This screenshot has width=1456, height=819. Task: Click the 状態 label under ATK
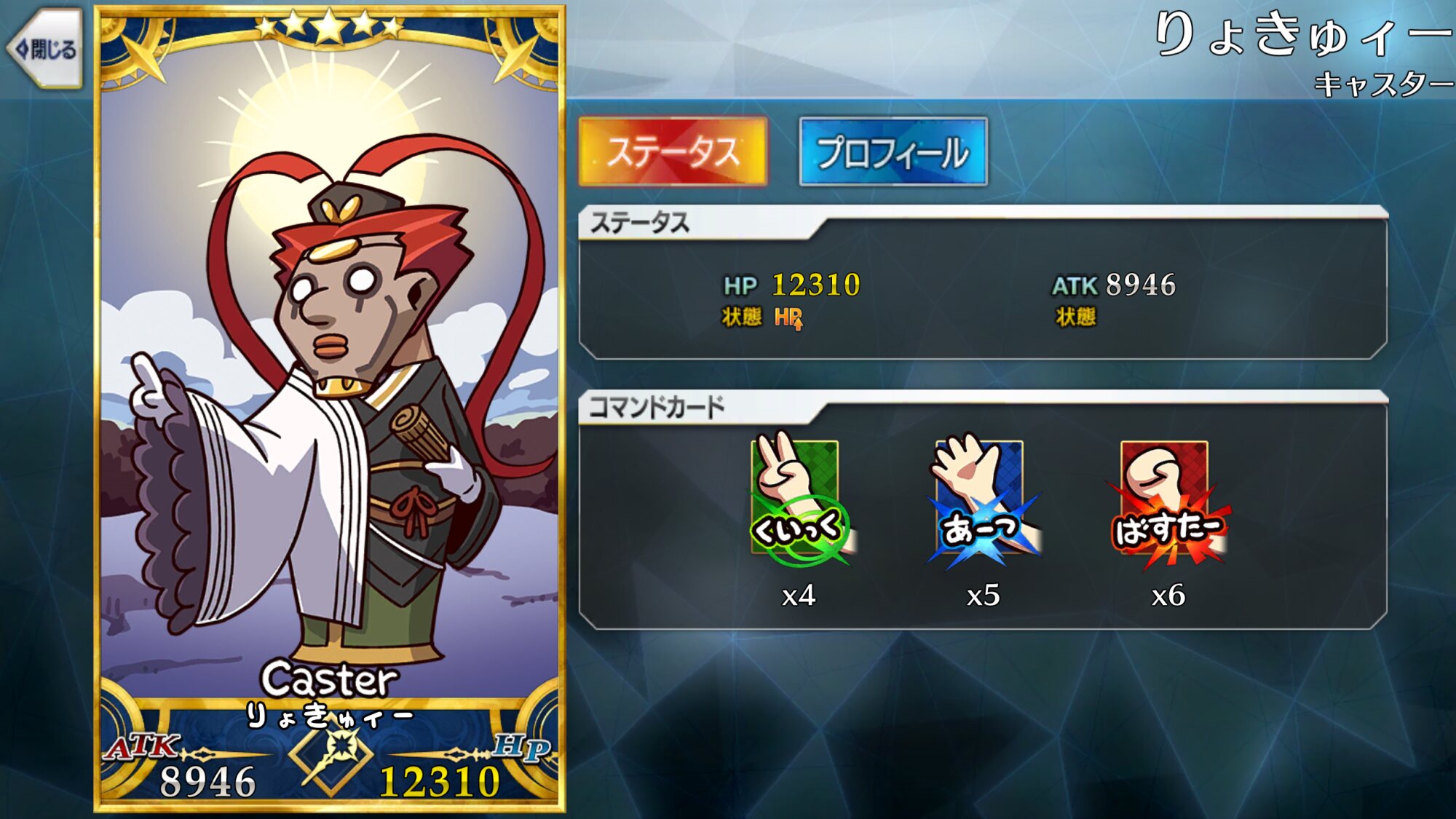coord(1076,317)
